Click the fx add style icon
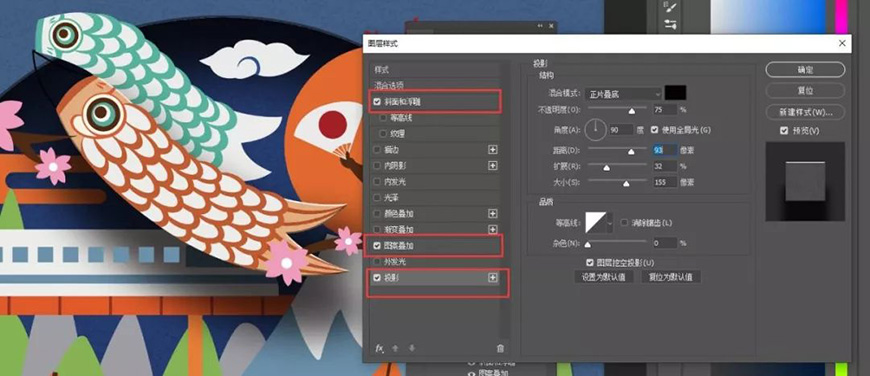Screen dimensions: 870x376 tap(380, 348)
